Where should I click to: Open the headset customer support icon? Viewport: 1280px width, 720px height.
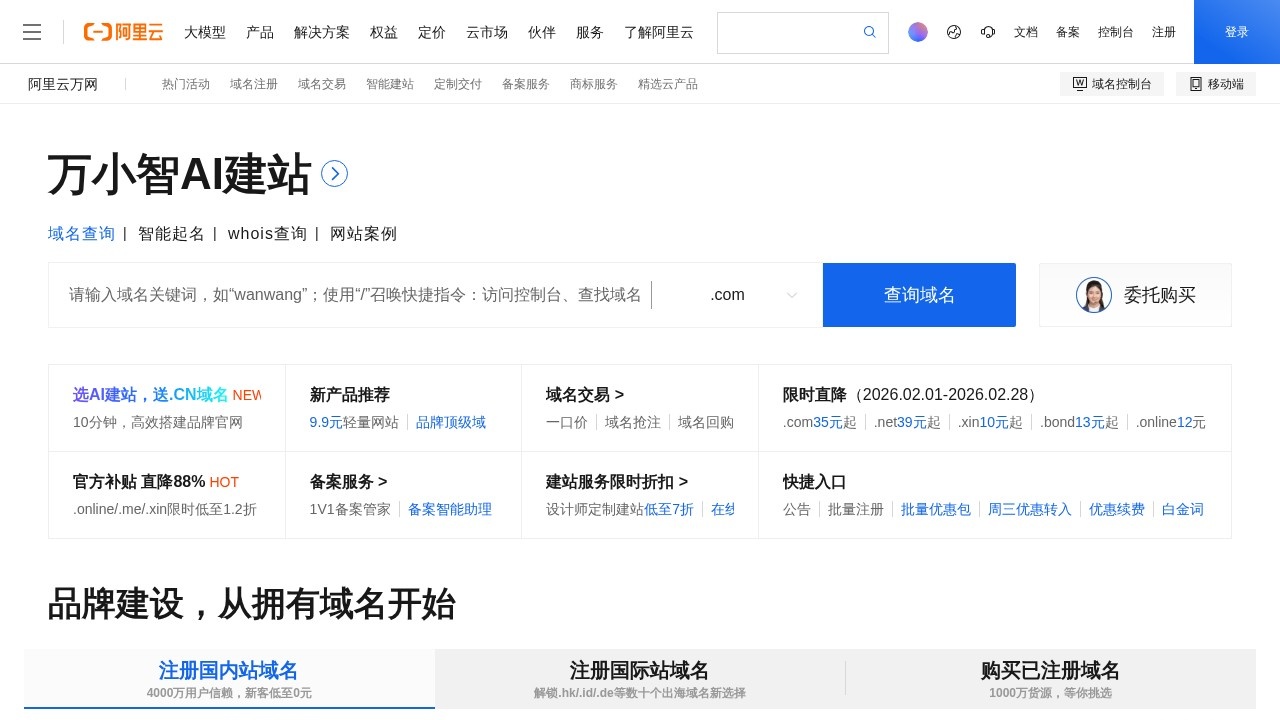tap(988, 32)
